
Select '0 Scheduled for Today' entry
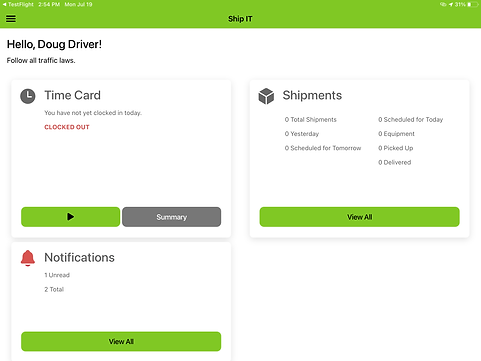(x=410, y=119)
